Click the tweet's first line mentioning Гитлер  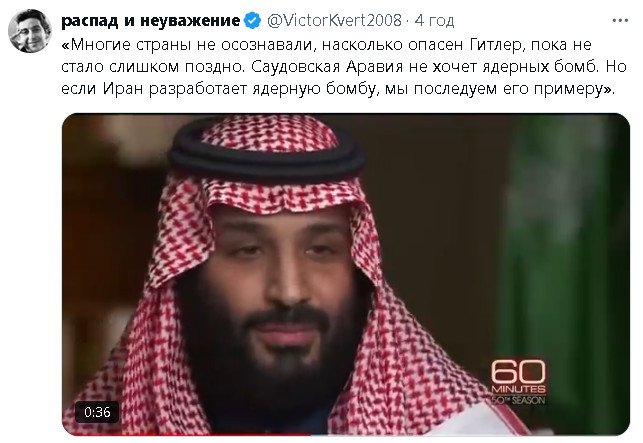(x=326, y=45)
